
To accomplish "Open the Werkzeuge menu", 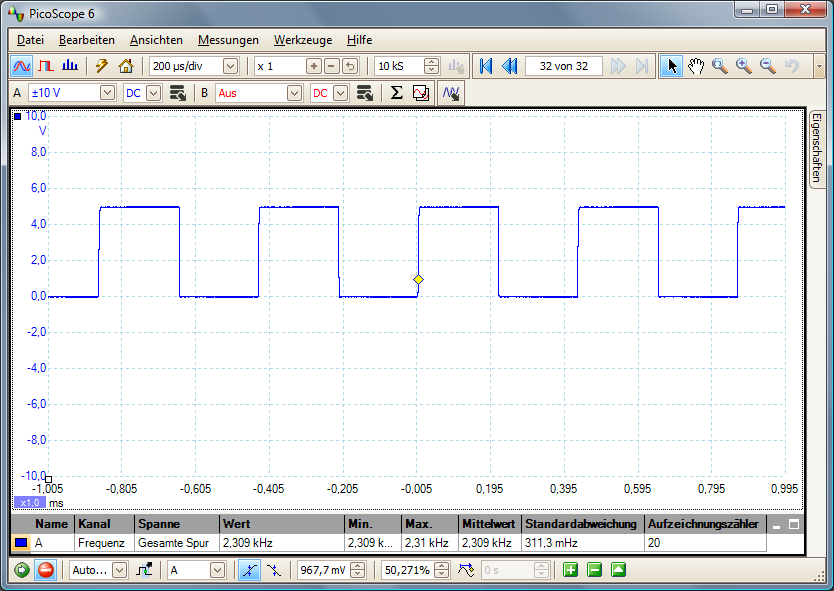I will (x=302, y=40).
